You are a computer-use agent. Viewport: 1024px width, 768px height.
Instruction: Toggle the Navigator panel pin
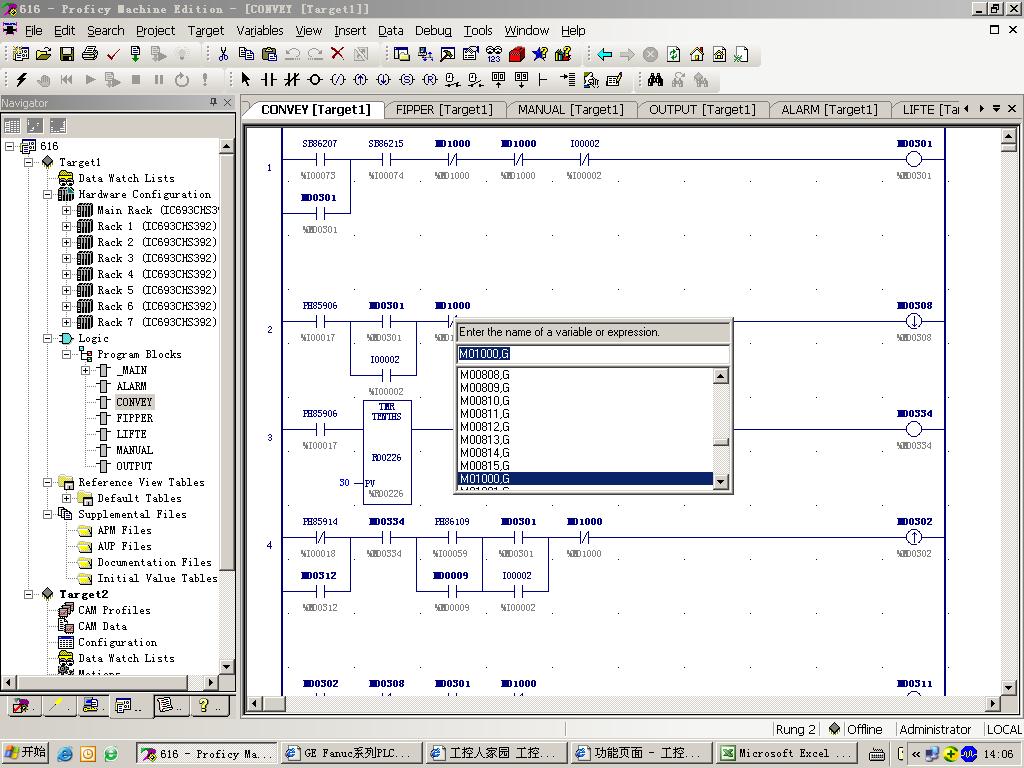click(213, 102)
